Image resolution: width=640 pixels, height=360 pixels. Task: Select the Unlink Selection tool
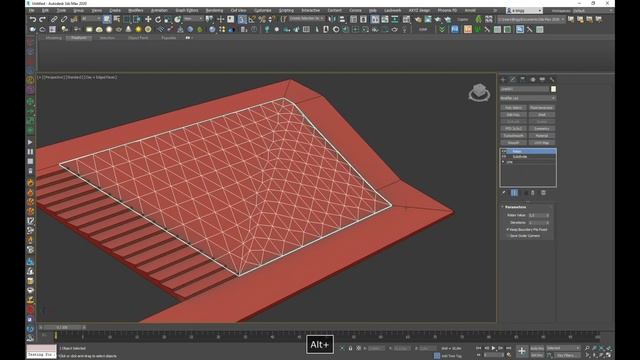tap(64, 19)
